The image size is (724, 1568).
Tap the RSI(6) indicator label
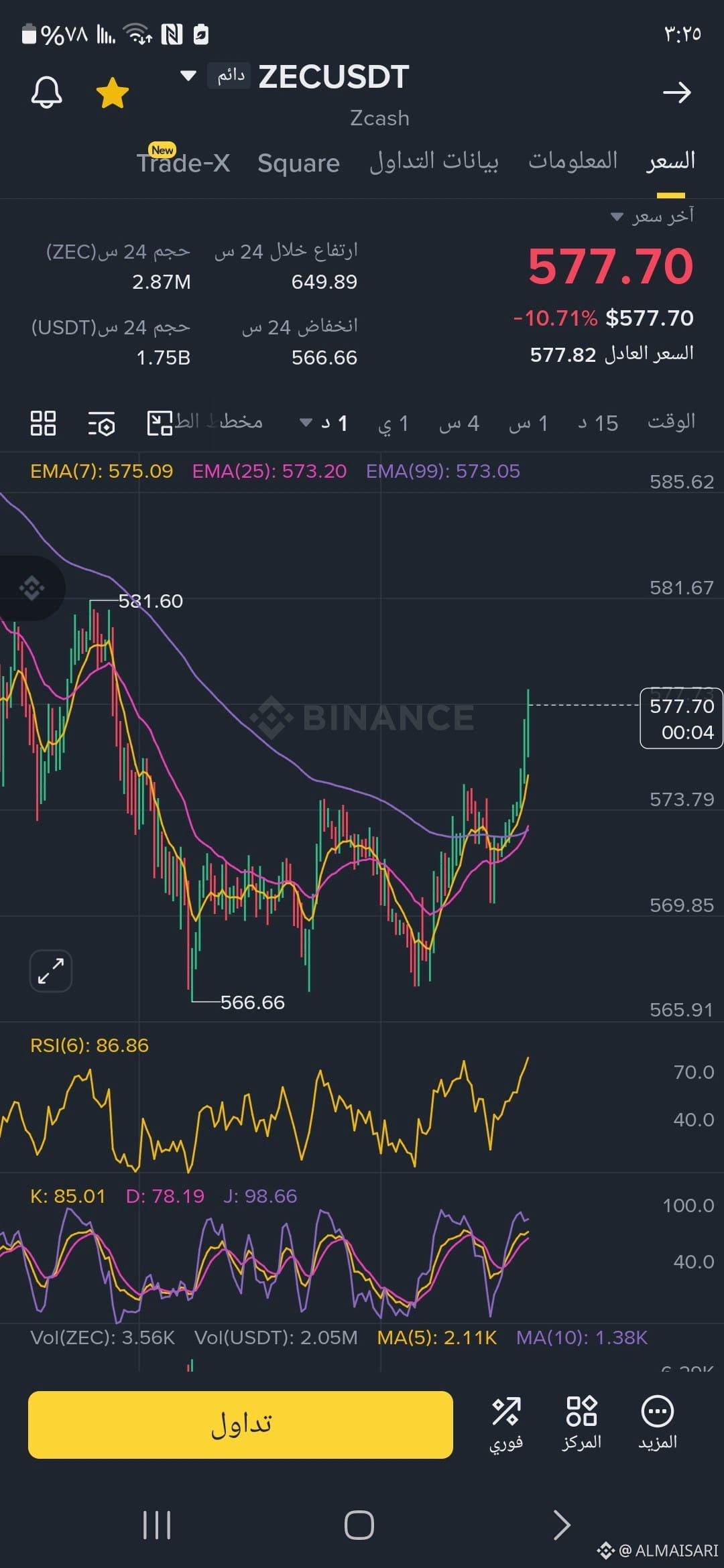89,1045
